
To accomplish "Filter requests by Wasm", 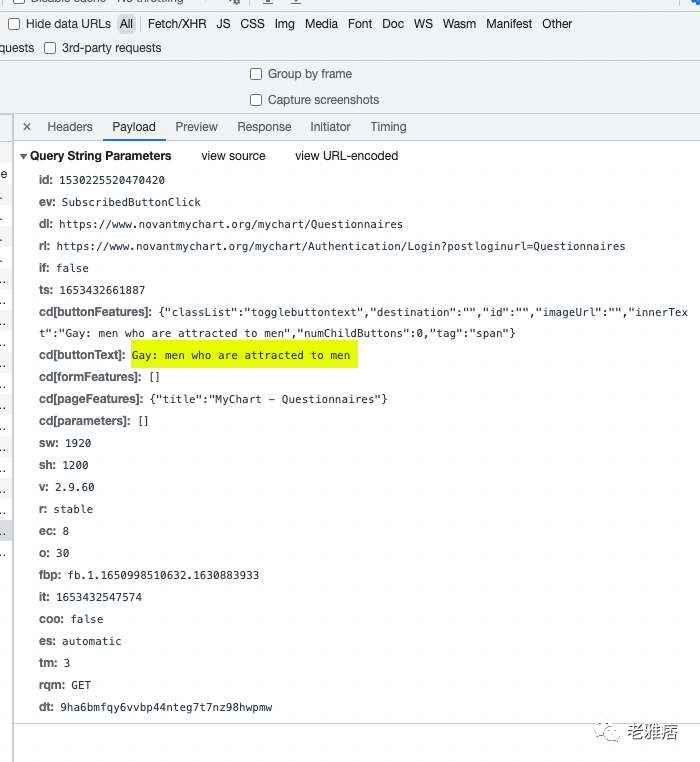I will (x=459, y=24).
